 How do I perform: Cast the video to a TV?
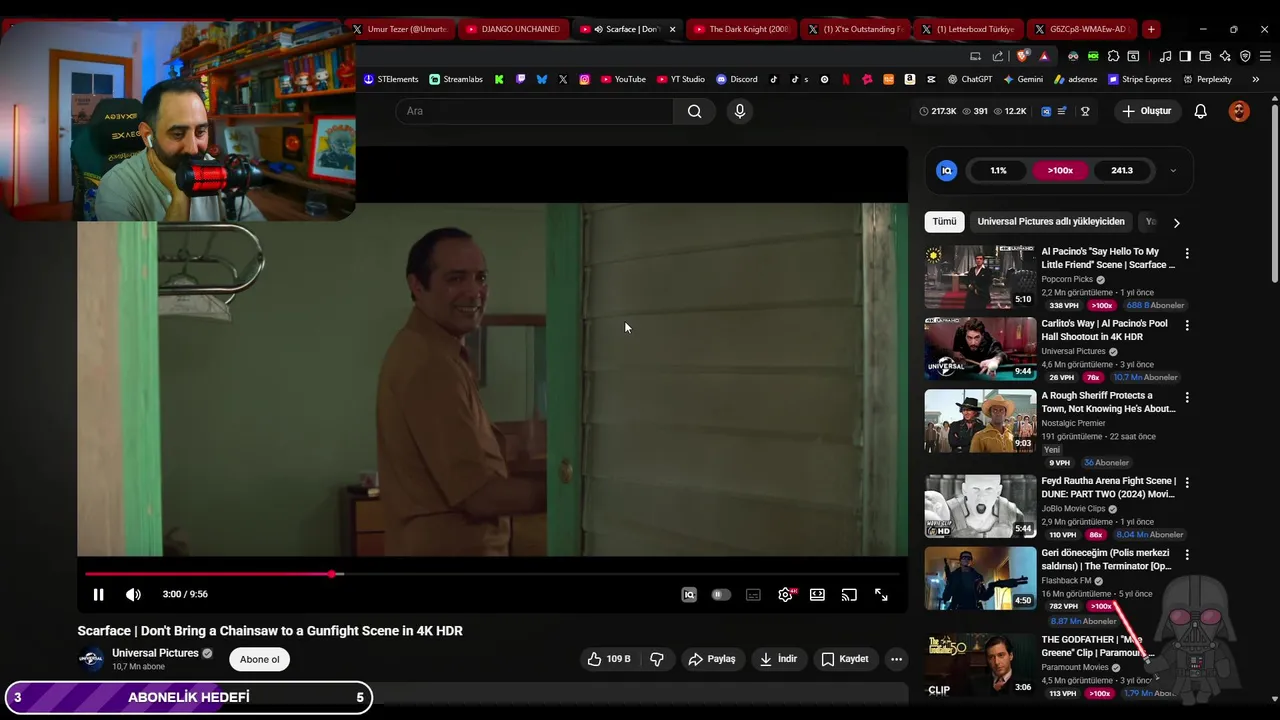[849, 595]
